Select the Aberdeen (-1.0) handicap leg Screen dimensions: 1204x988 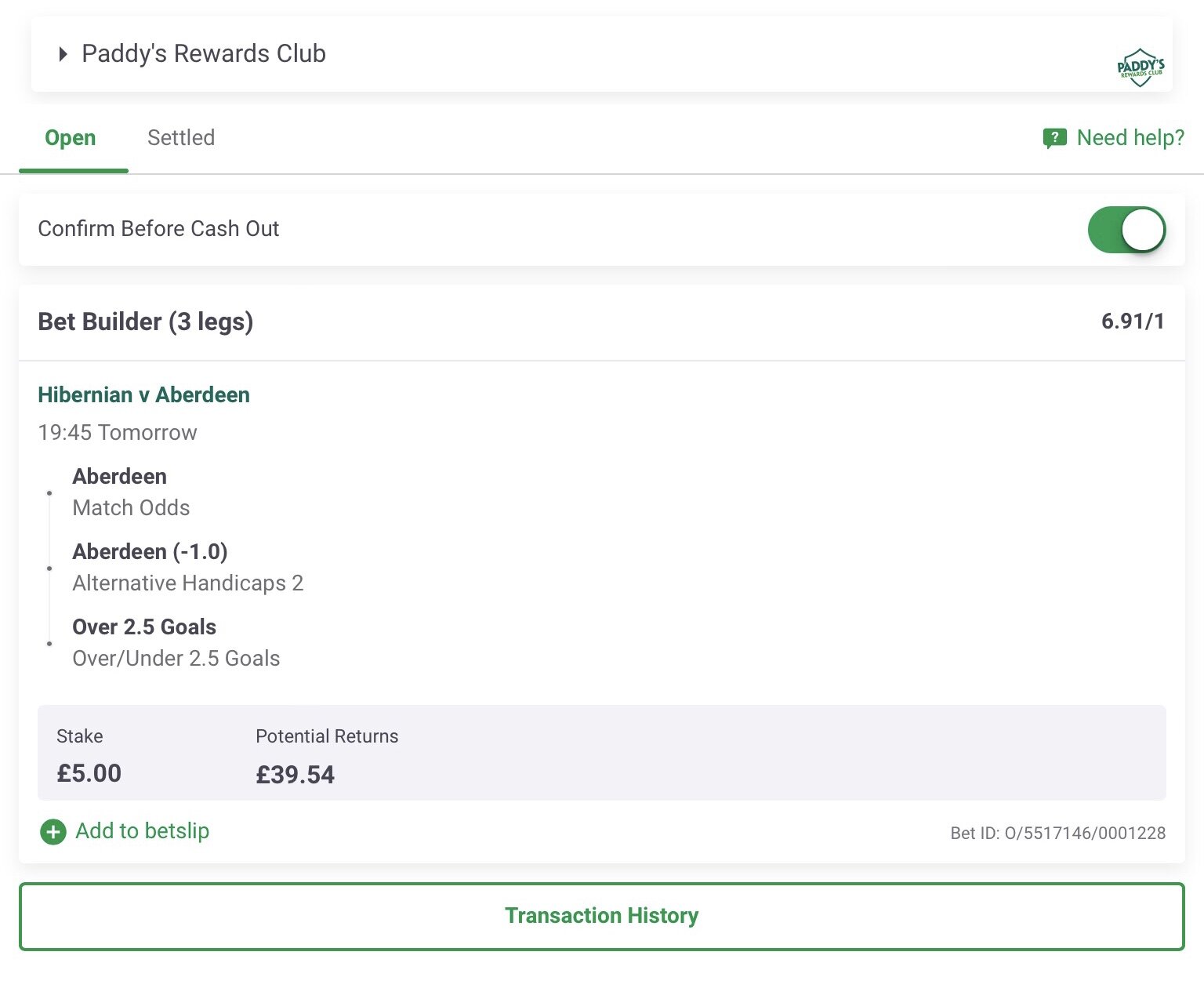(188, 567)
